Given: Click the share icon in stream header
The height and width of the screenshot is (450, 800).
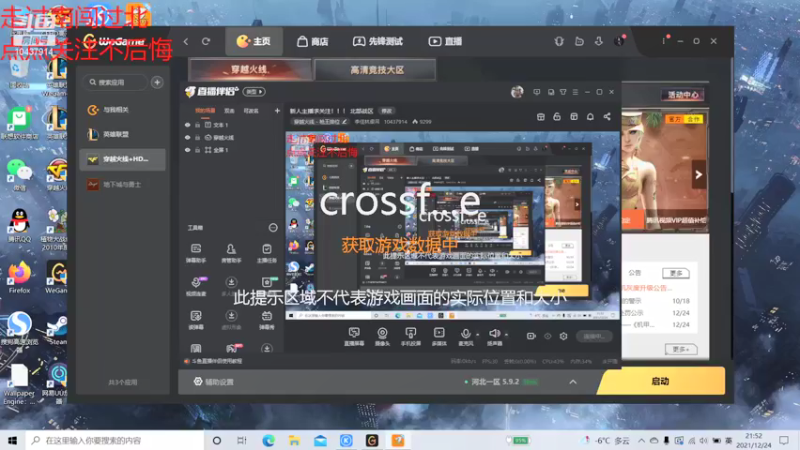Looking at the screenshot, I should pyautogui.click(x=607, y=117).
